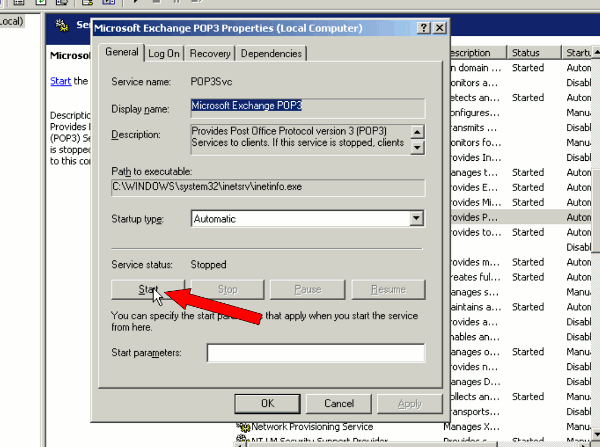
Task: Click the highlighted 'ovides P...' description cell
Action: pyautogui.click(x=474, y=217)
